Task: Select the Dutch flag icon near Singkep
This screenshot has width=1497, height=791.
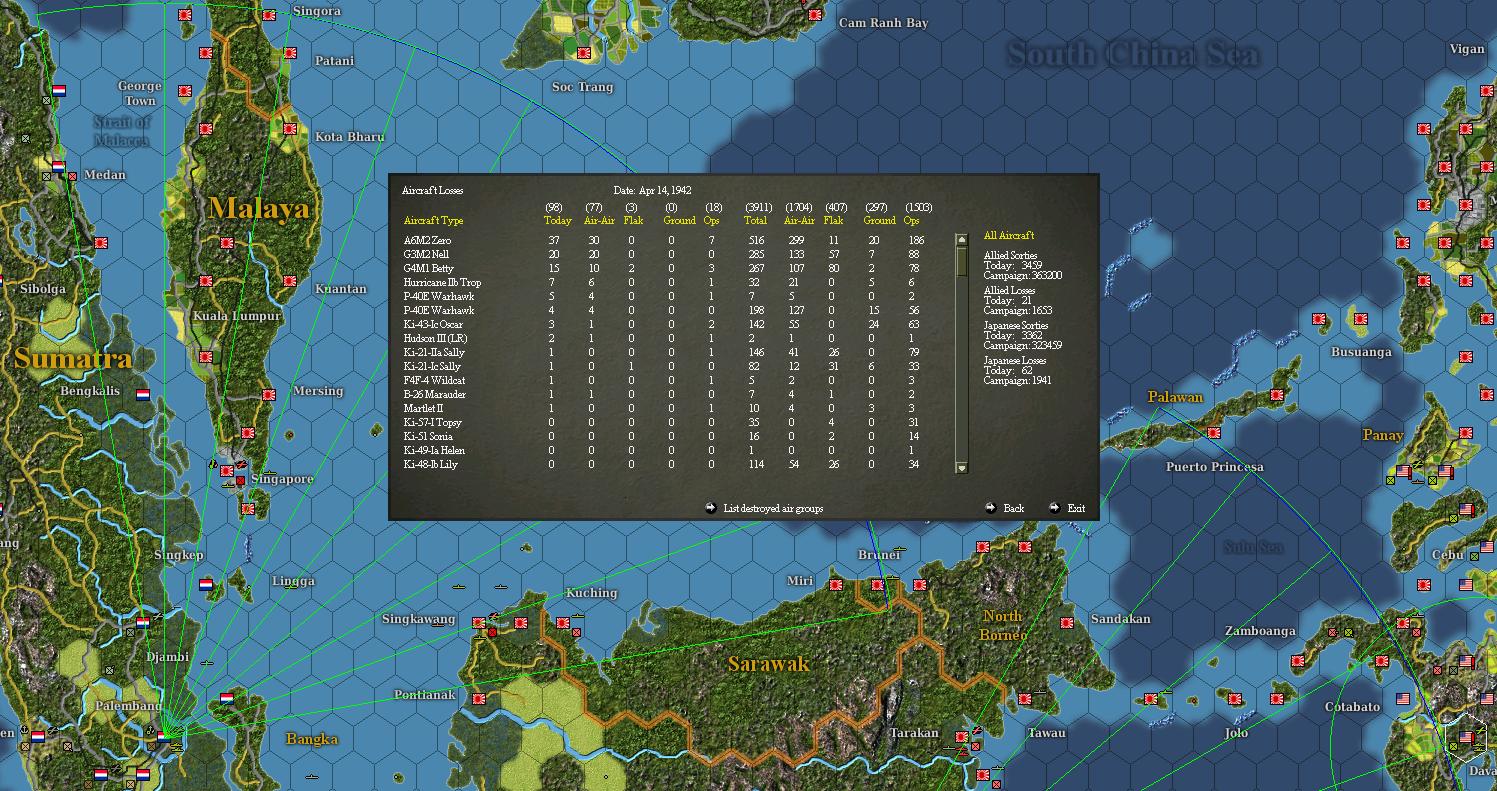Action: click(206, 585)
